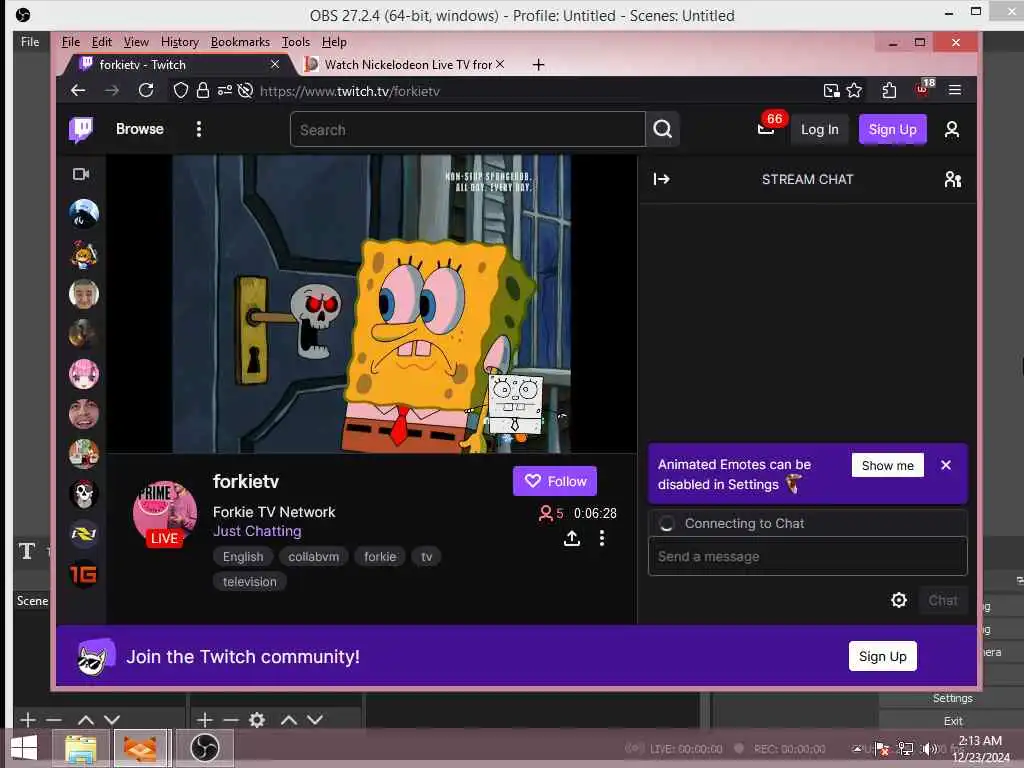
Task: Click Sign Up in the purple banner
Action: point(882,656)
